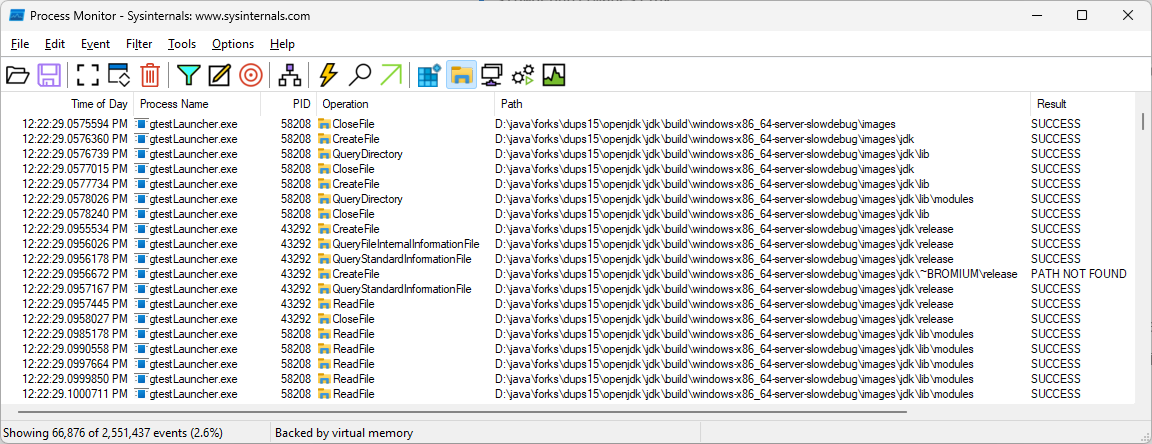Click the purple Save floppy disk icon
This screenshot has height=444, width=1152.
(x=49, y=75)
